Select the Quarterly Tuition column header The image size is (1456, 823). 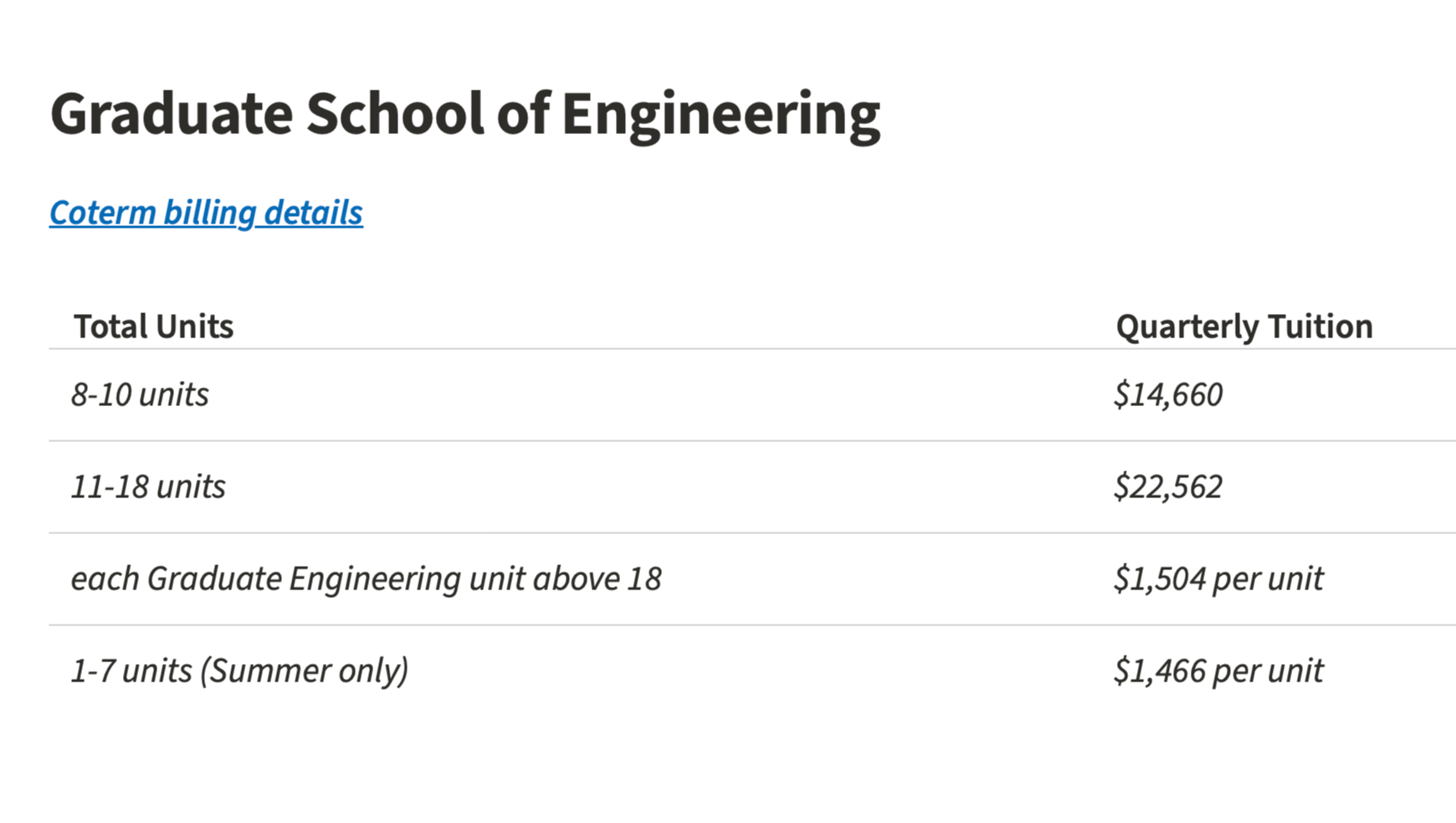click(1243, 327)
